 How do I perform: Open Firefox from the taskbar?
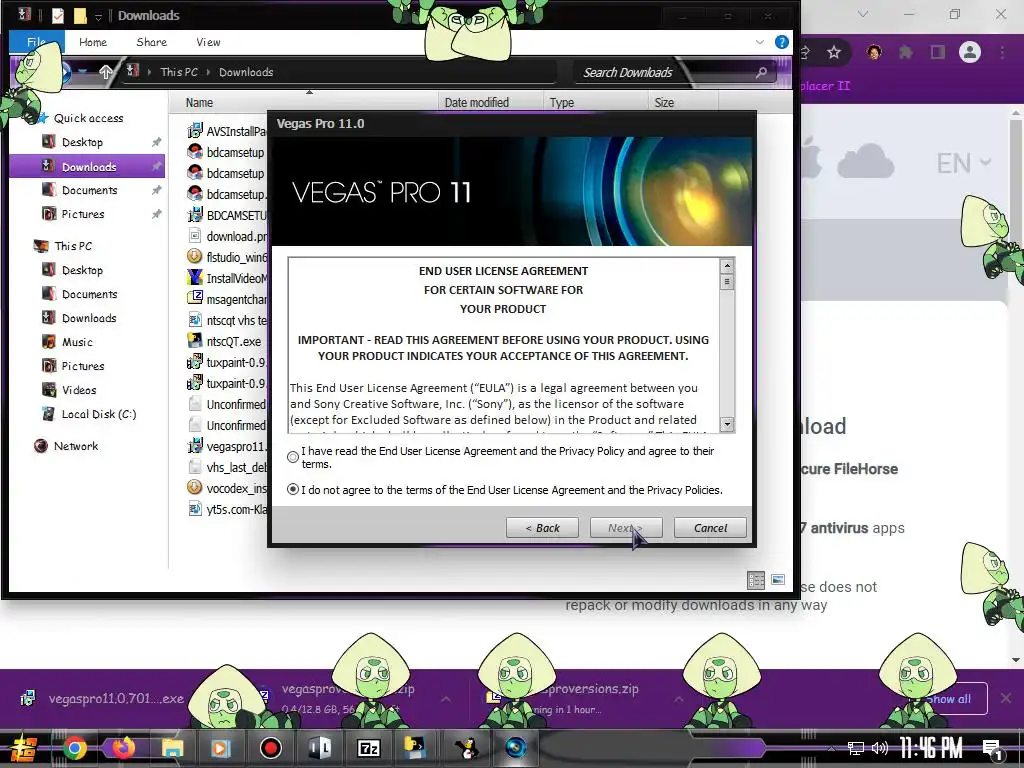point(123,748)
